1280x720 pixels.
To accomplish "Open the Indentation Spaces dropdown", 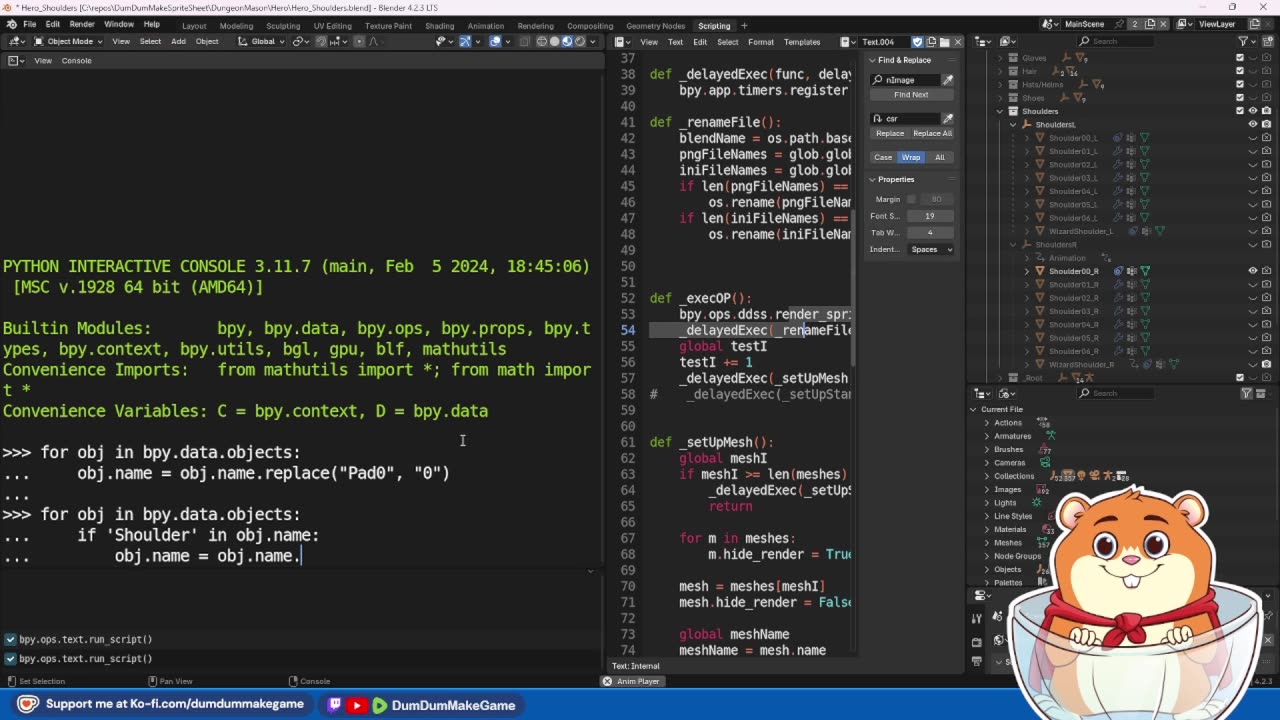I will (x=930, y=249).
